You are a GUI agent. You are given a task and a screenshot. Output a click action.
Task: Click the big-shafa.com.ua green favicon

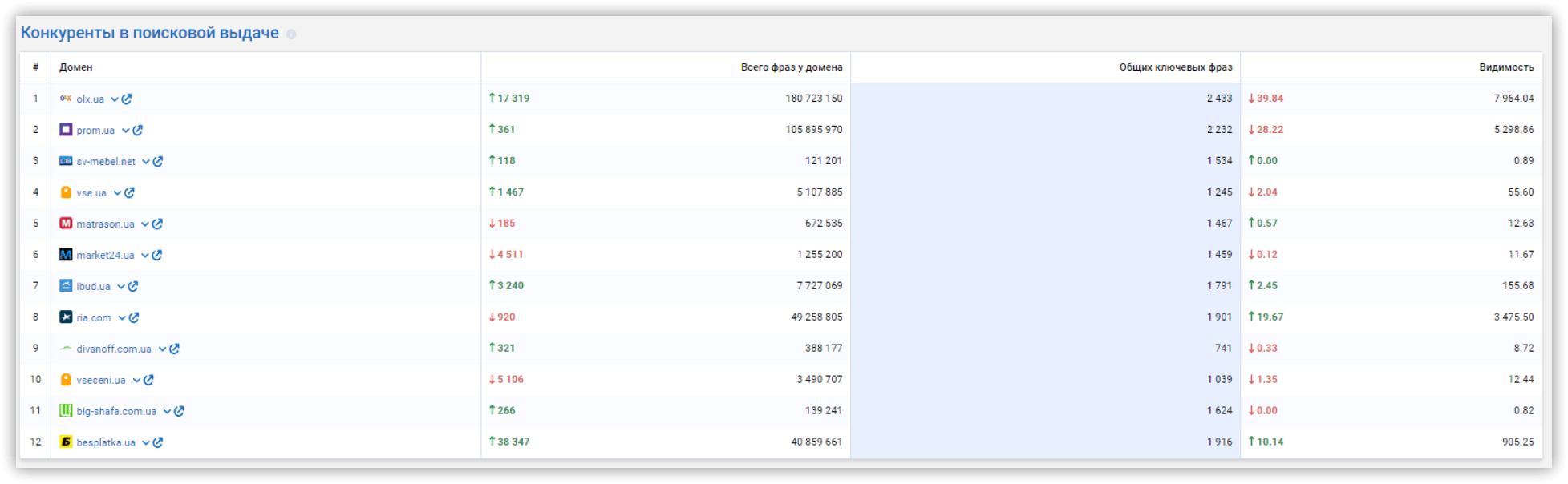66,411
